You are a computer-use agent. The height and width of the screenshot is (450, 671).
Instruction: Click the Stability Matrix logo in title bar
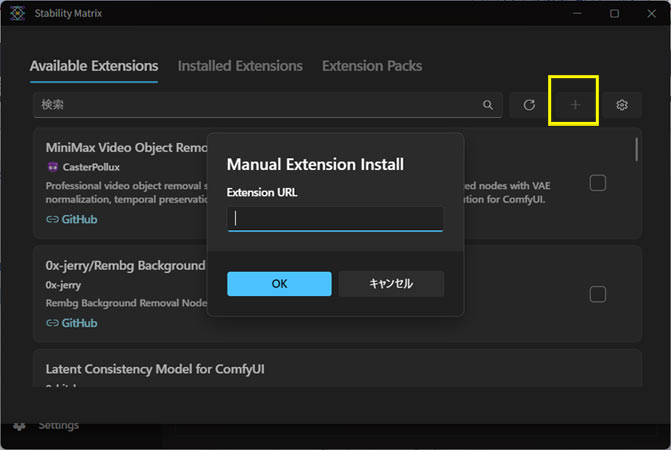click(18, 14)
